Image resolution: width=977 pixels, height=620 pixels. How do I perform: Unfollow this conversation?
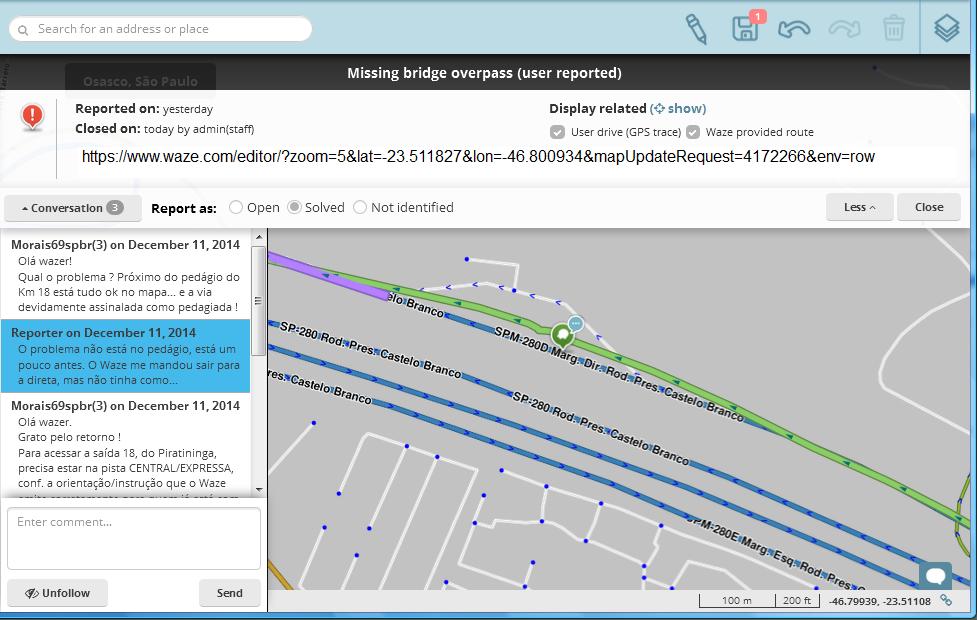point(57,593)
